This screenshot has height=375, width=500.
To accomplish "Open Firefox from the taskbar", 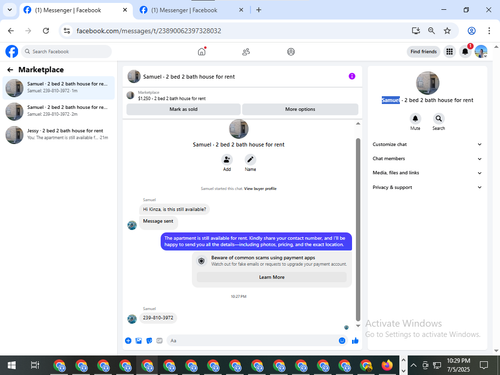I will pos(387,365).
